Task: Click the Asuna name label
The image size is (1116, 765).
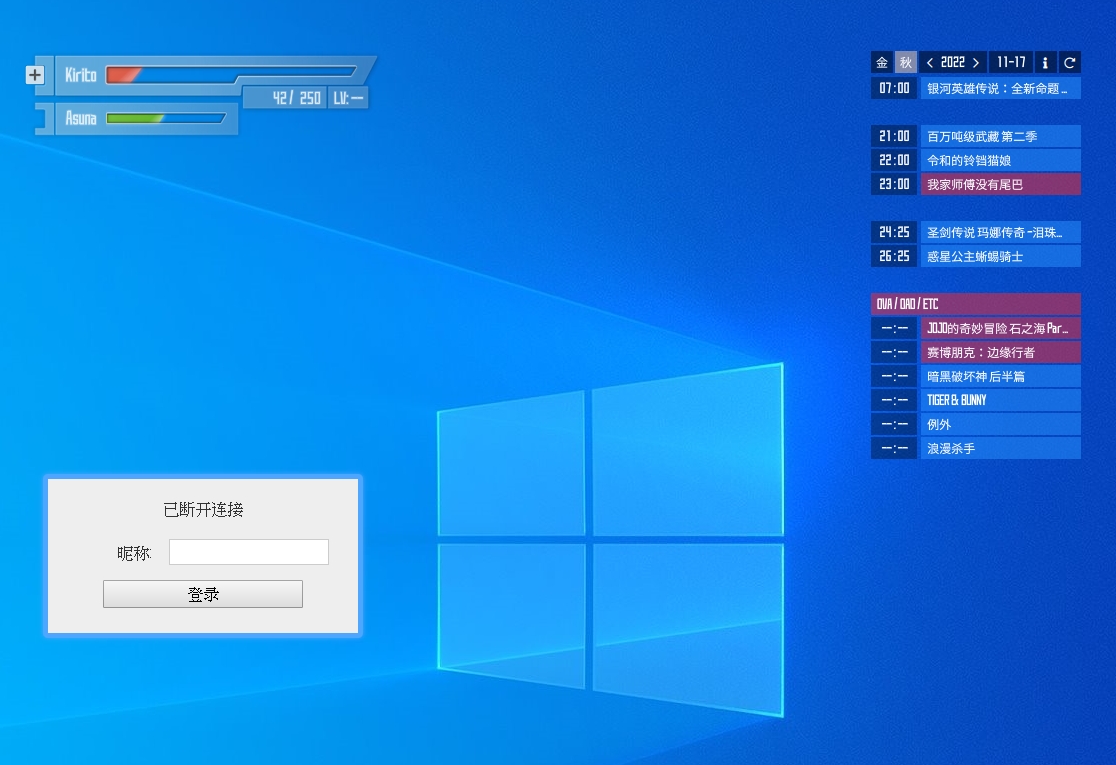Action: click(80, 118)
